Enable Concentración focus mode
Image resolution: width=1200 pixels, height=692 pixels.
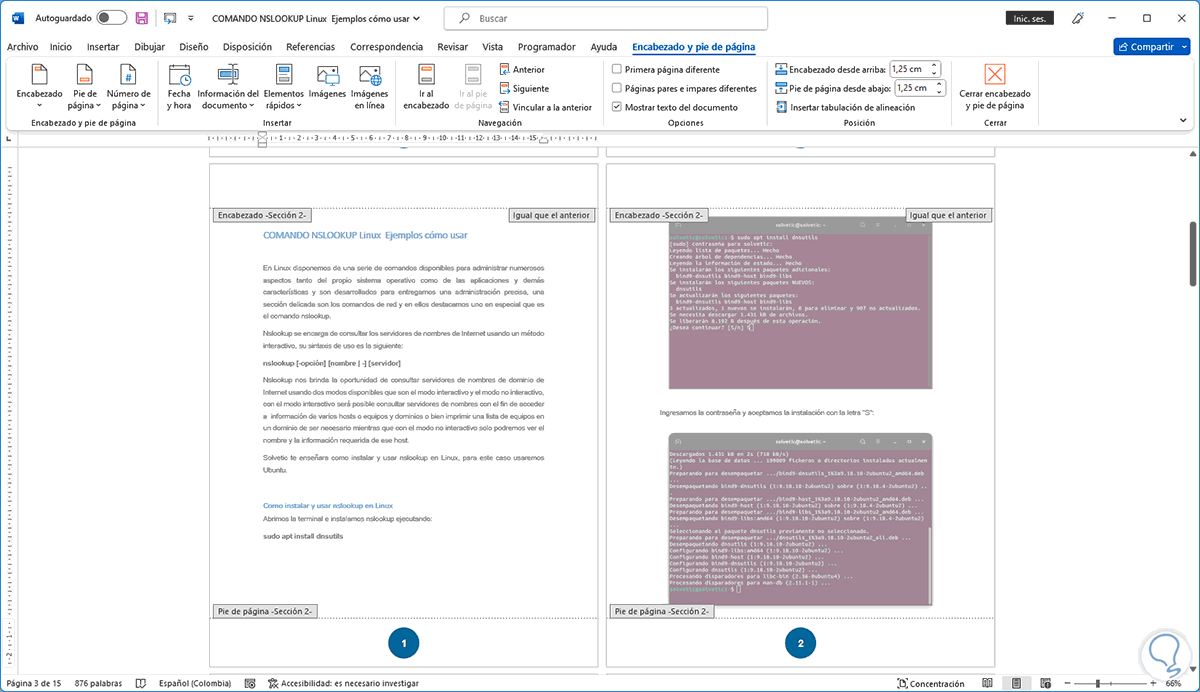[930, 684]
